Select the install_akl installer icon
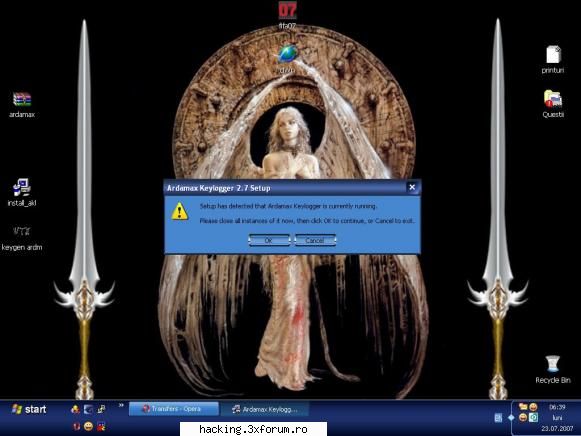581x436 pixels. click(22, 192)
